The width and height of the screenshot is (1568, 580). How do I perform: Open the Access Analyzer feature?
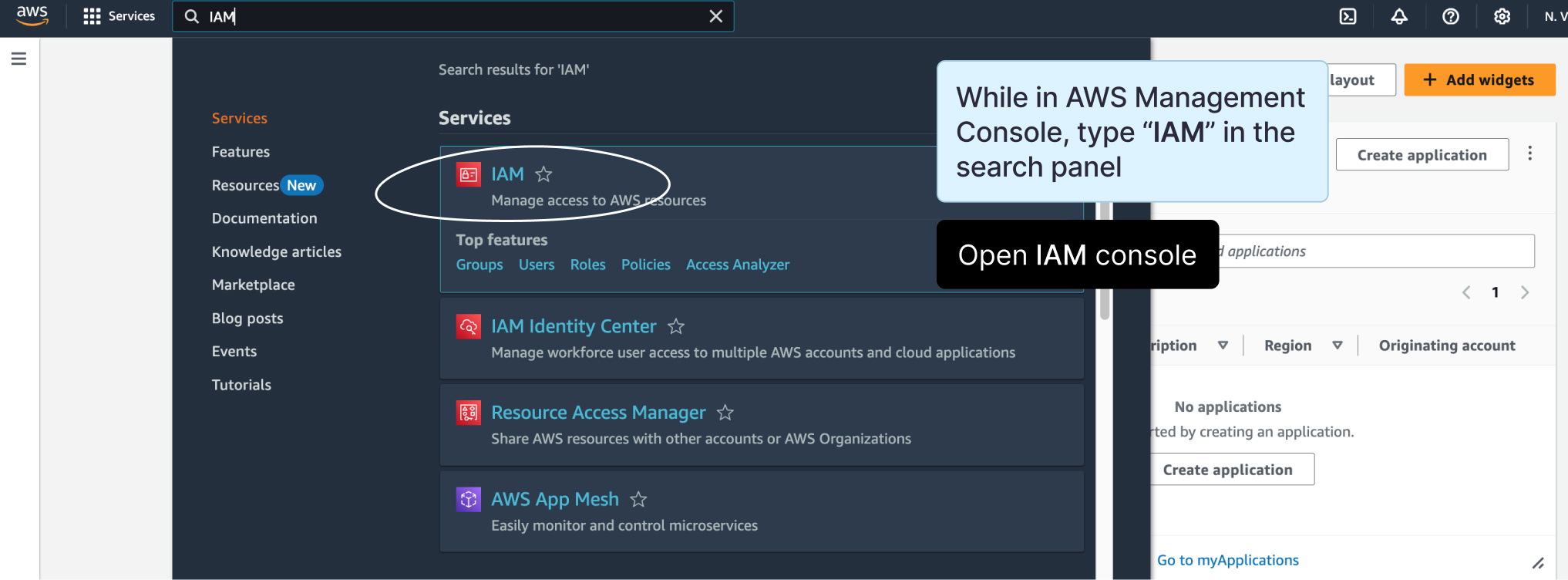pos(738,265)
